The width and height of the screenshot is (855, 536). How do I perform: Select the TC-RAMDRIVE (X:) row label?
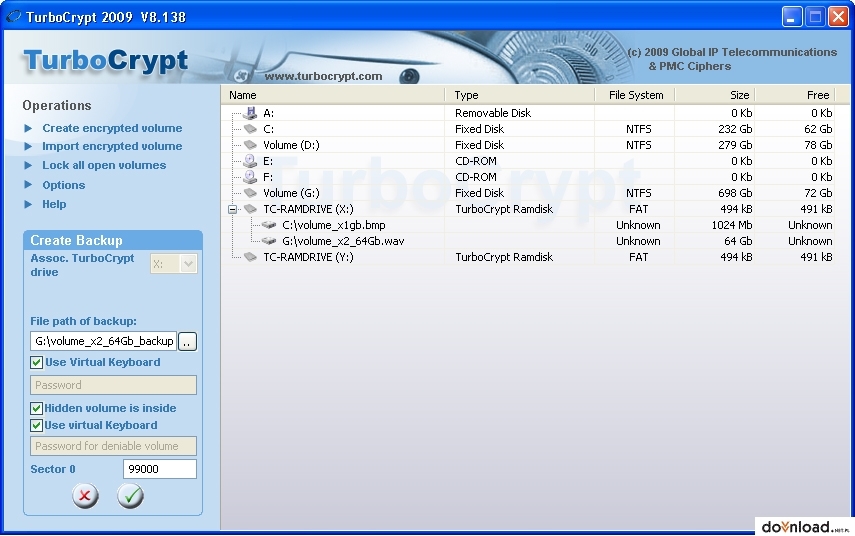(308, 209)
